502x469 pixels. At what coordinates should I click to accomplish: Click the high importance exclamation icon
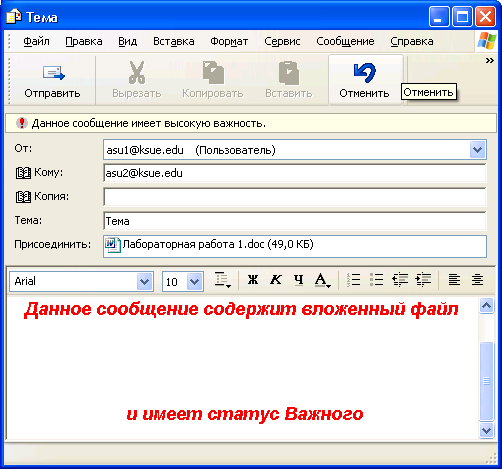tap(22, 123)
